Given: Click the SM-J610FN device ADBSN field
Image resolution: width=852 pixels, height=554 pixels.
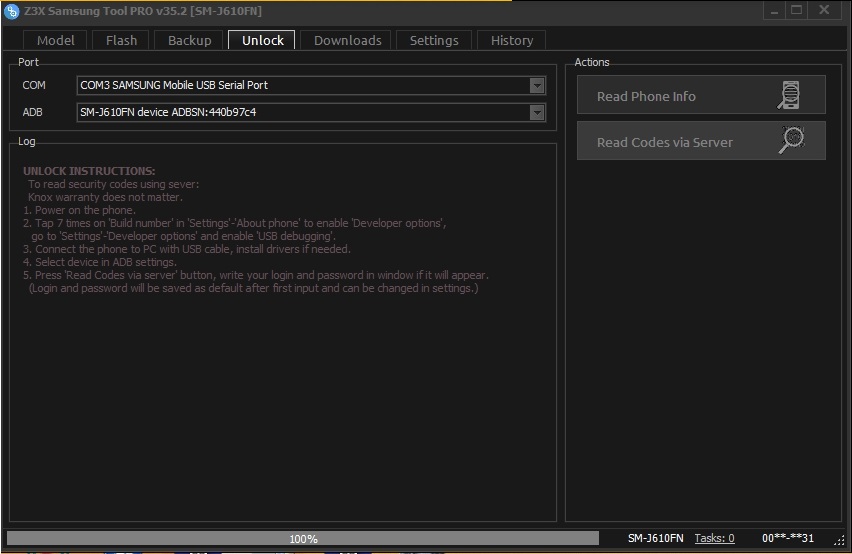Looking at the screenshot, I should [x=311, y=112].
